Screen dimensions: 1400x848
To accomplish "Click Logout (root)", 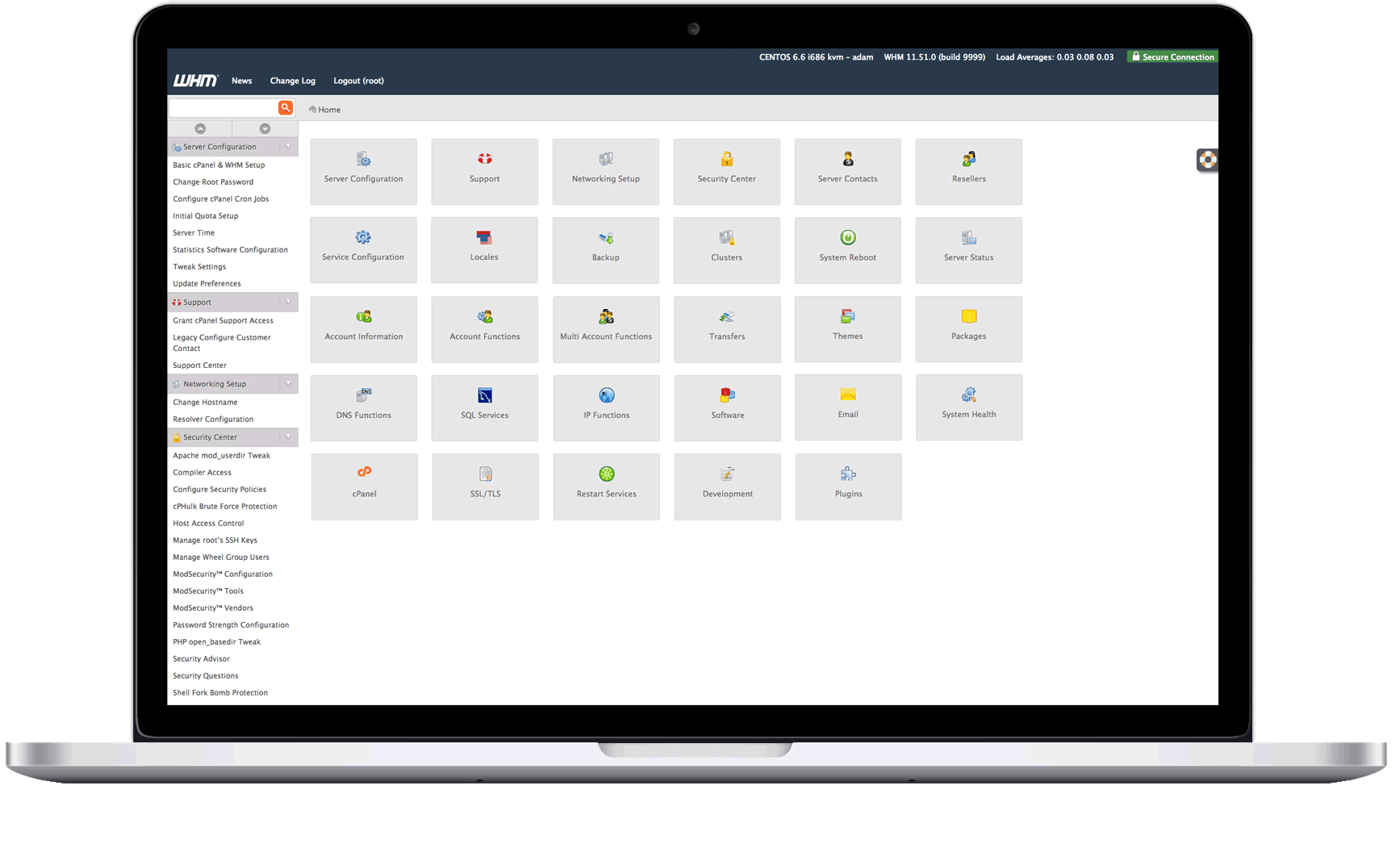I will click(359, 81).
